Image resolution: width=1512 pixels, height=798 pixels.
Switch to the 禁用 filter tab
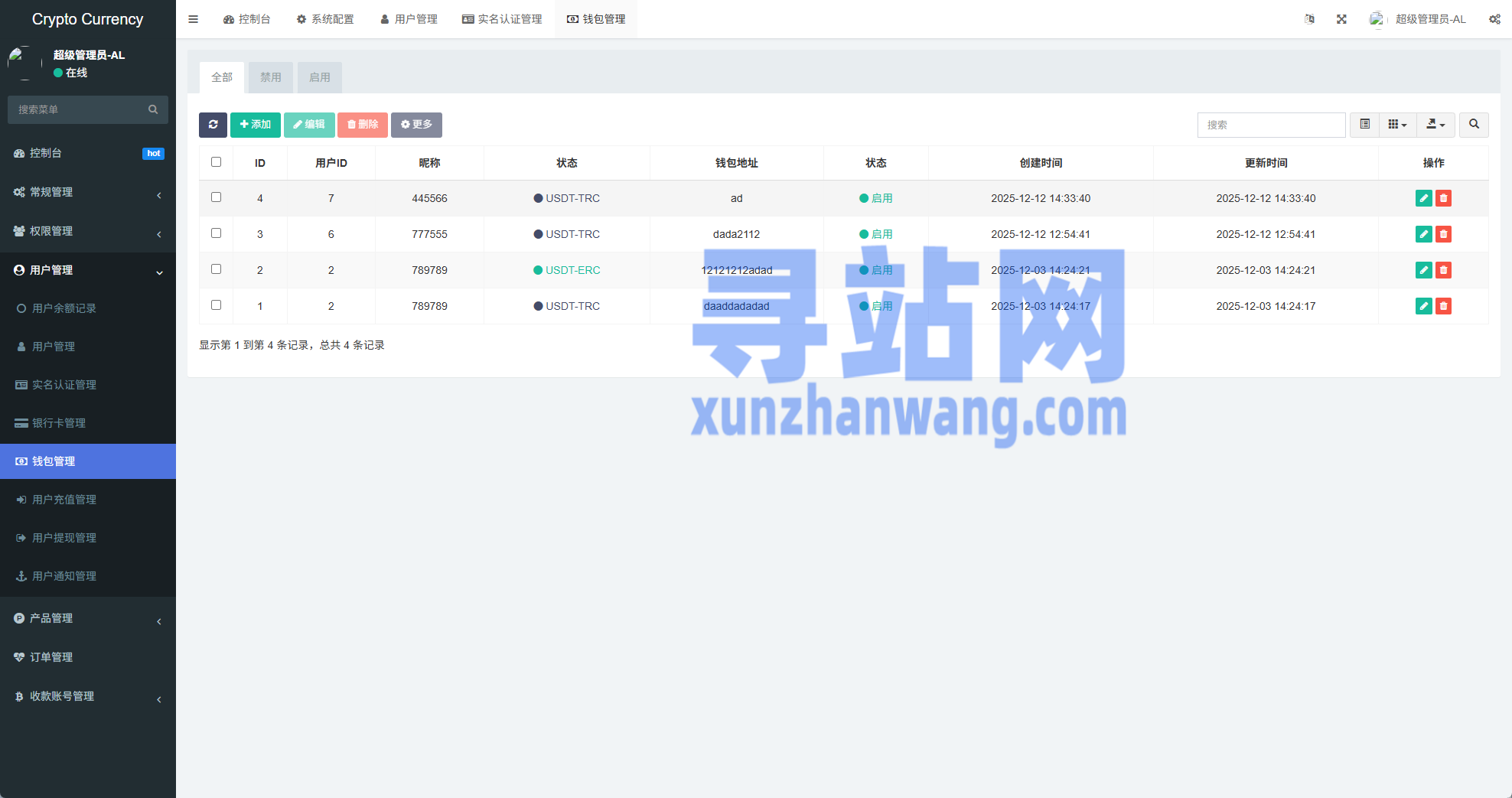[x=270, y=77]
